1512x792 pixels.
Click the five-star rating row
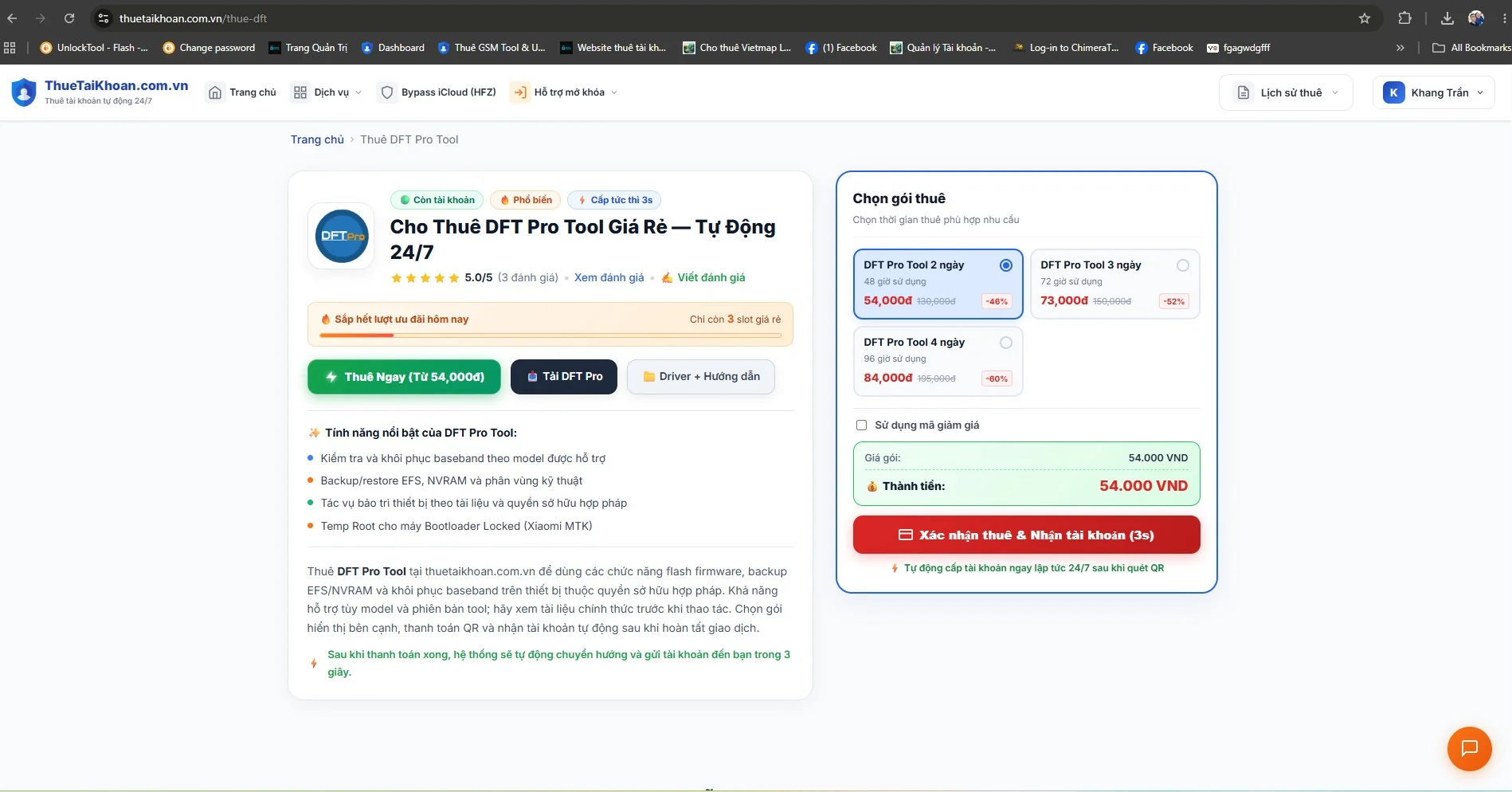point(425,278)
